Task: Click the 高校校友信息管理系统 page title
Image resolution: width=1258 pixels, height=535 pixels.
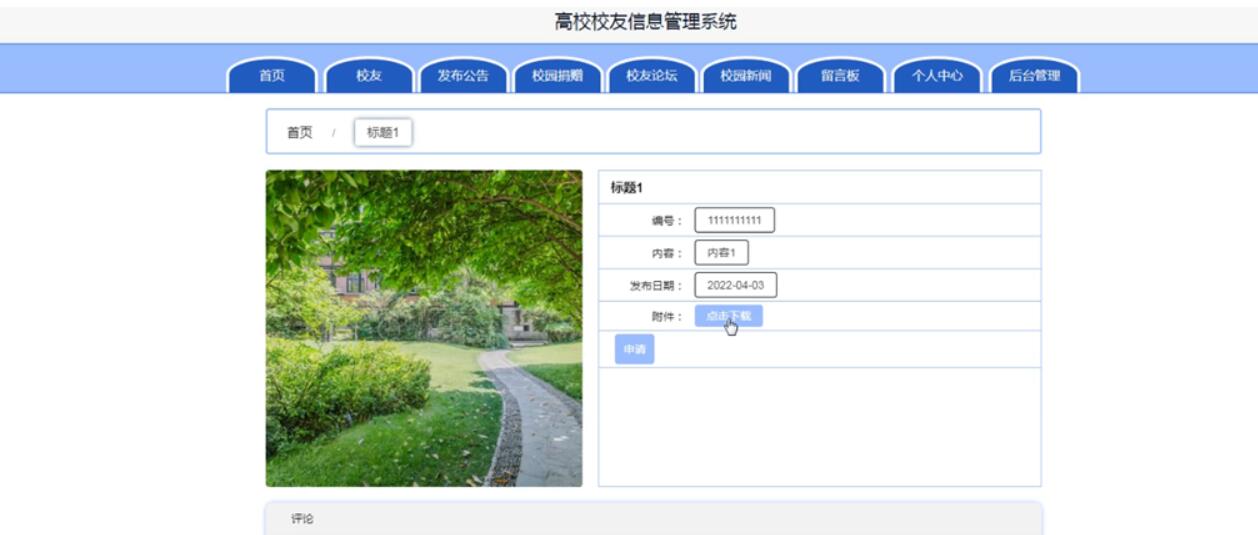Action: point(646,22)
